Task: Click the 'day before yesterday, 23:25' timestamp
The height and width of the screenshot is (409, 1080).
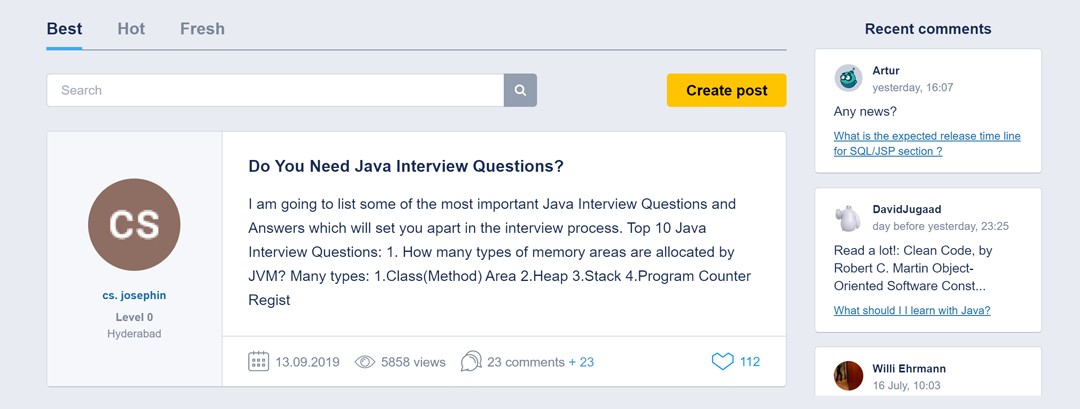Action: (940, 226)
